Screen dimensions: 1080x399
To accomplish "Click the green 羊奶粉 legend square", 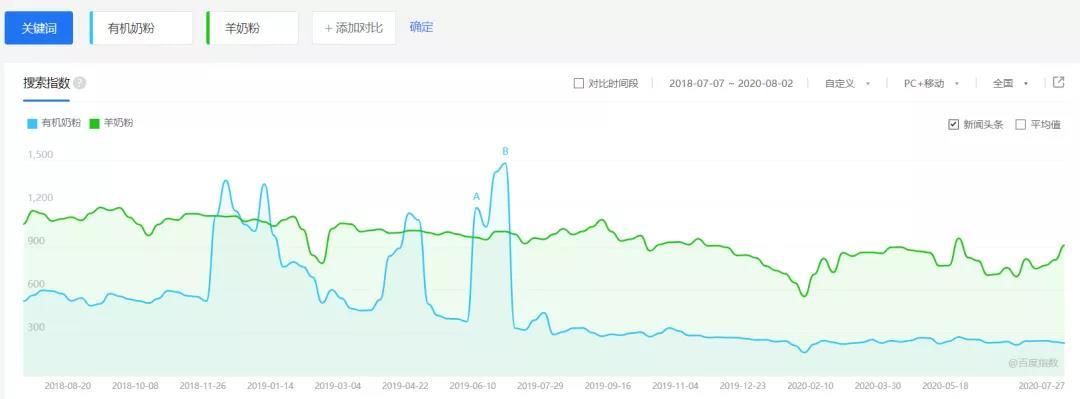I will (94, 124).
